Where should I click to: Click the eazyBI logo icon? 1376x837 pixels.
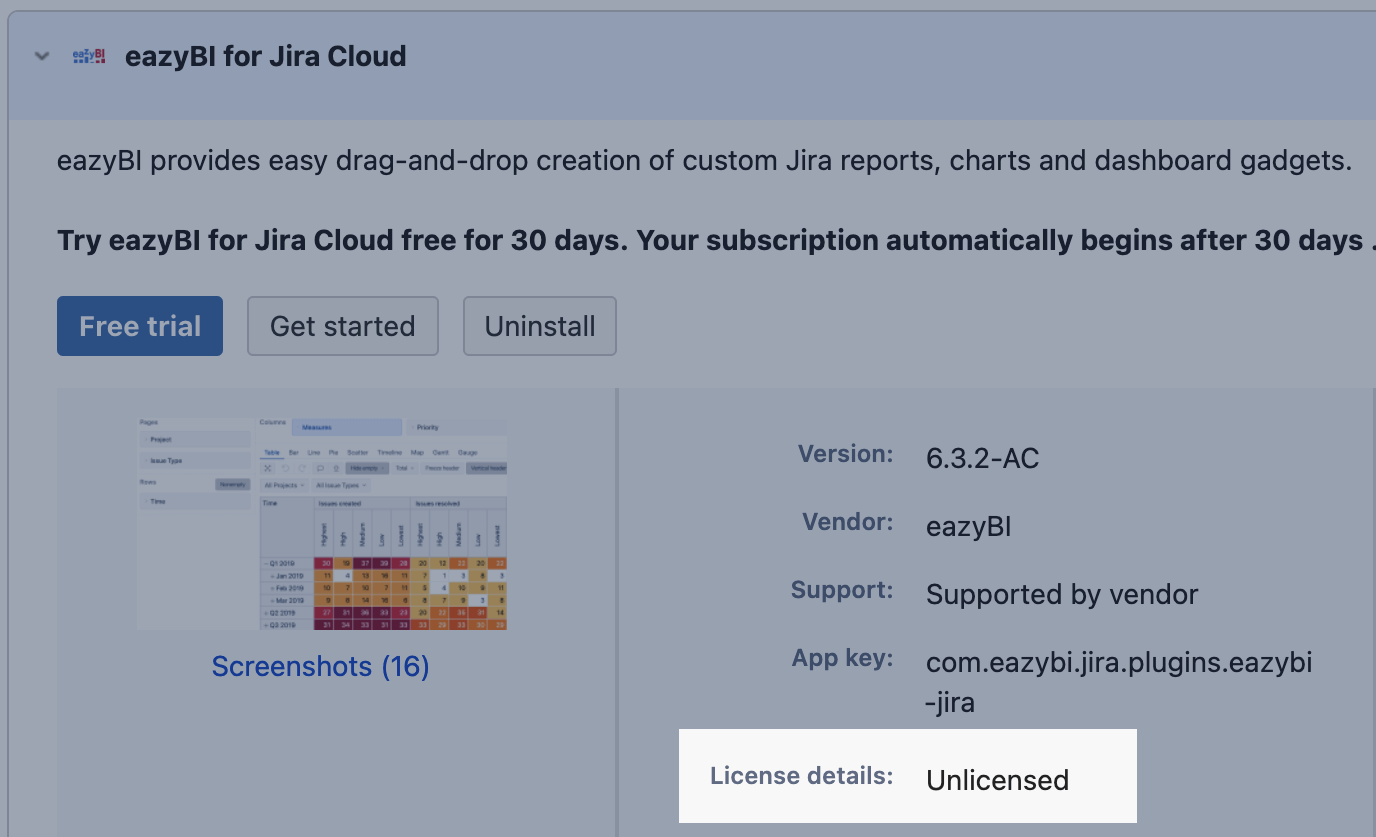click(x=89, y=57)
